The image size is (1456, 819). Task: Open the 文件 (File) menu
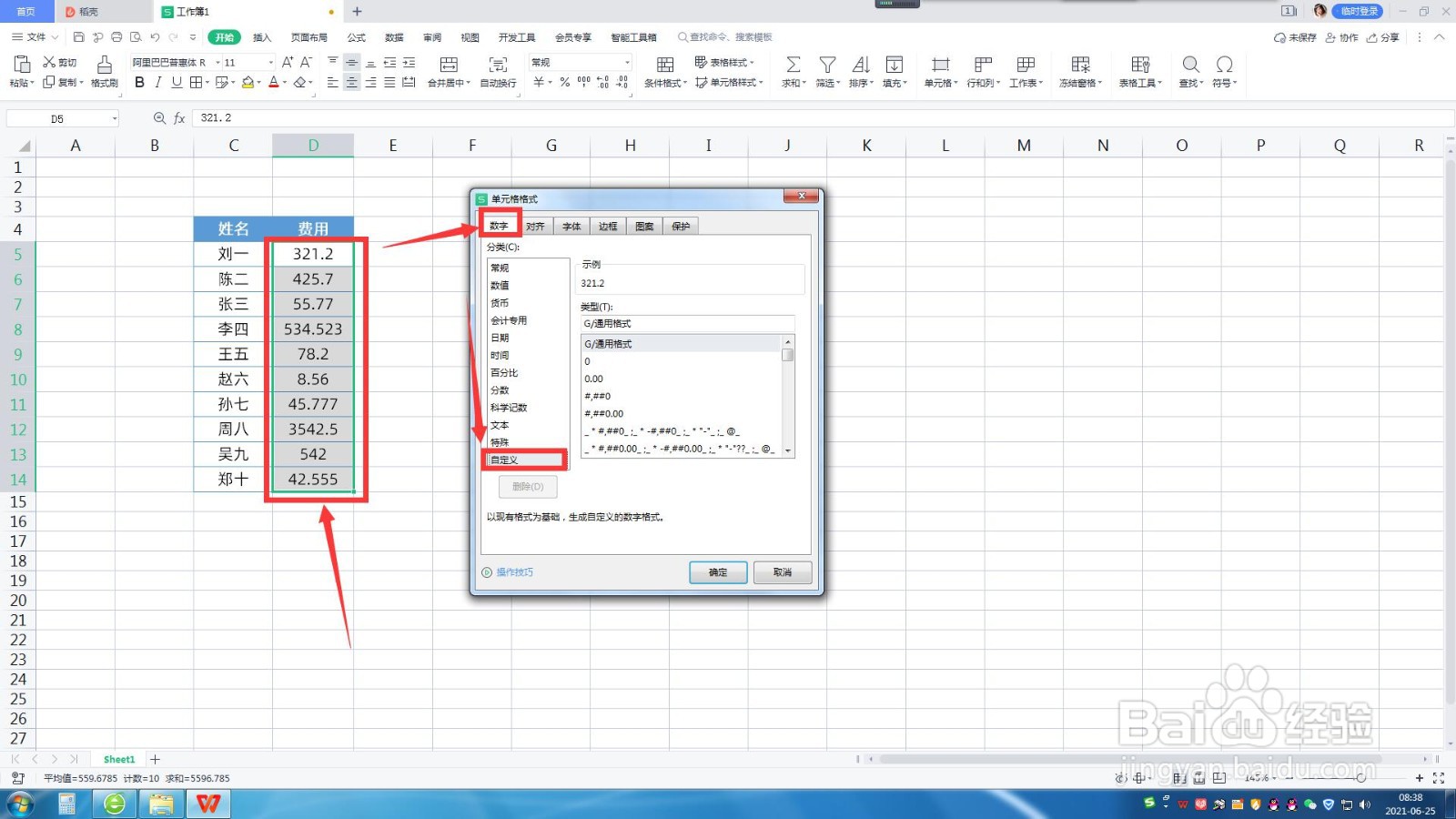(x=35, y=37)
